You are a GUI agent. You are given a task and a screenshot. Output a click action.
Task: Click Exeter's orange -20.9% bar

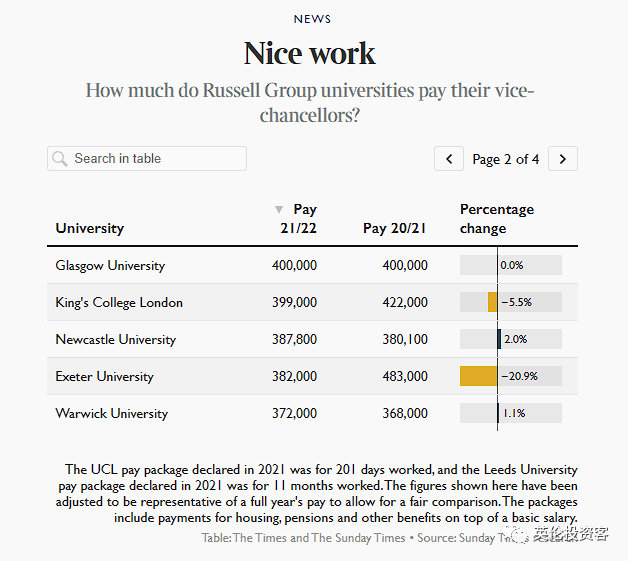478,376
